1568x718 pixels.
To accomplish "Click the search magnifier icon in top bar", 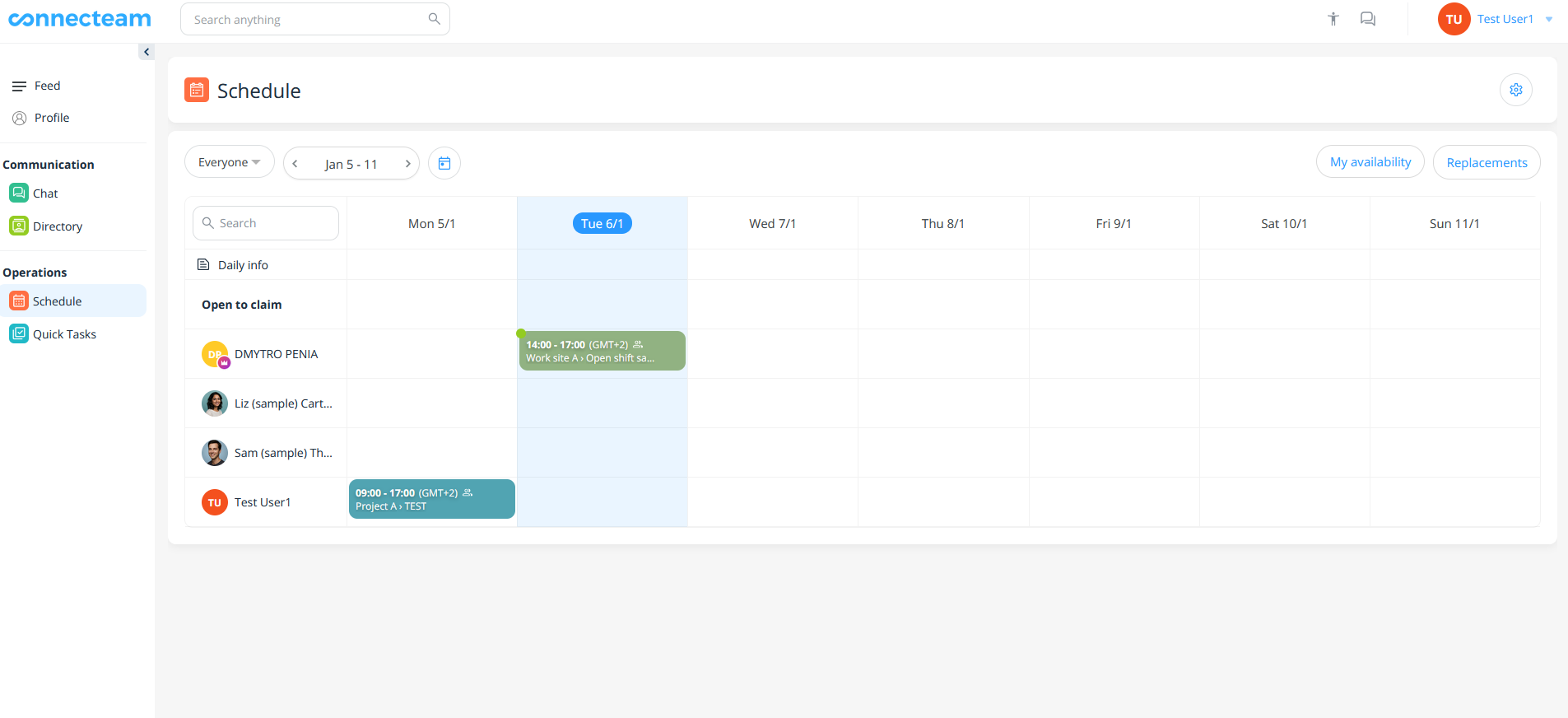I will [434, 19].
